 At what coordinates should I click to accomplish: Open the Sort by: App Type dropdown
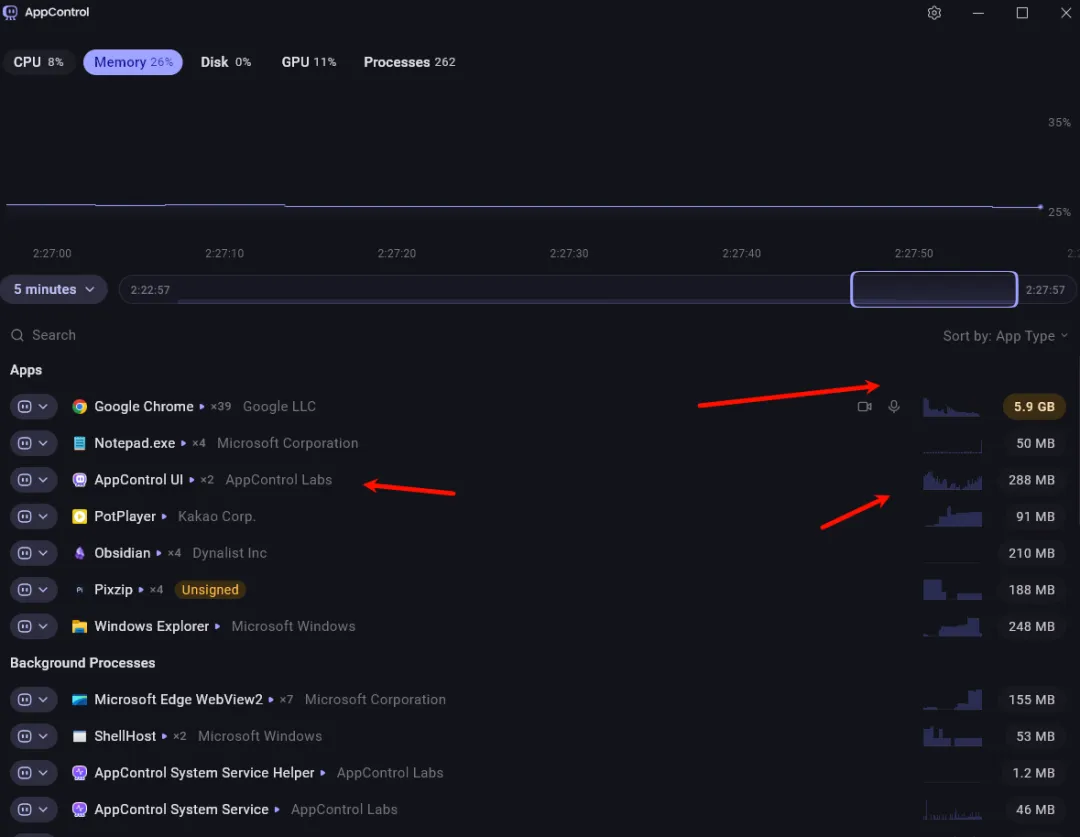coord(1005,335)
